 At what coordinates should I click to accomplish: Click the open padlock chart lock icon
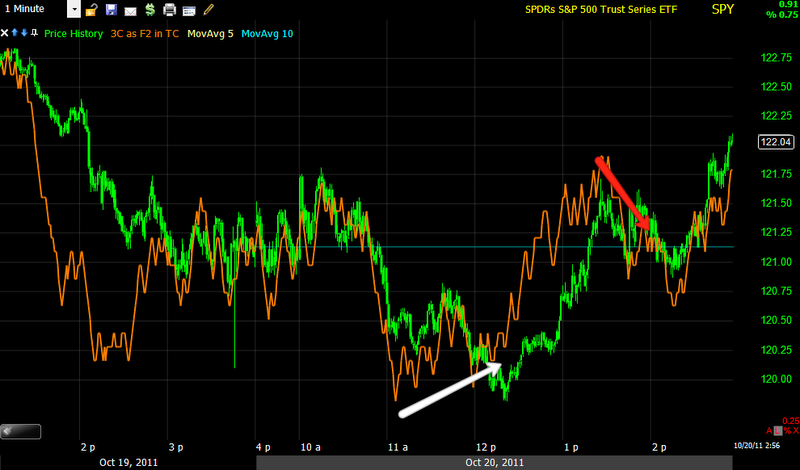click(91, 9)
